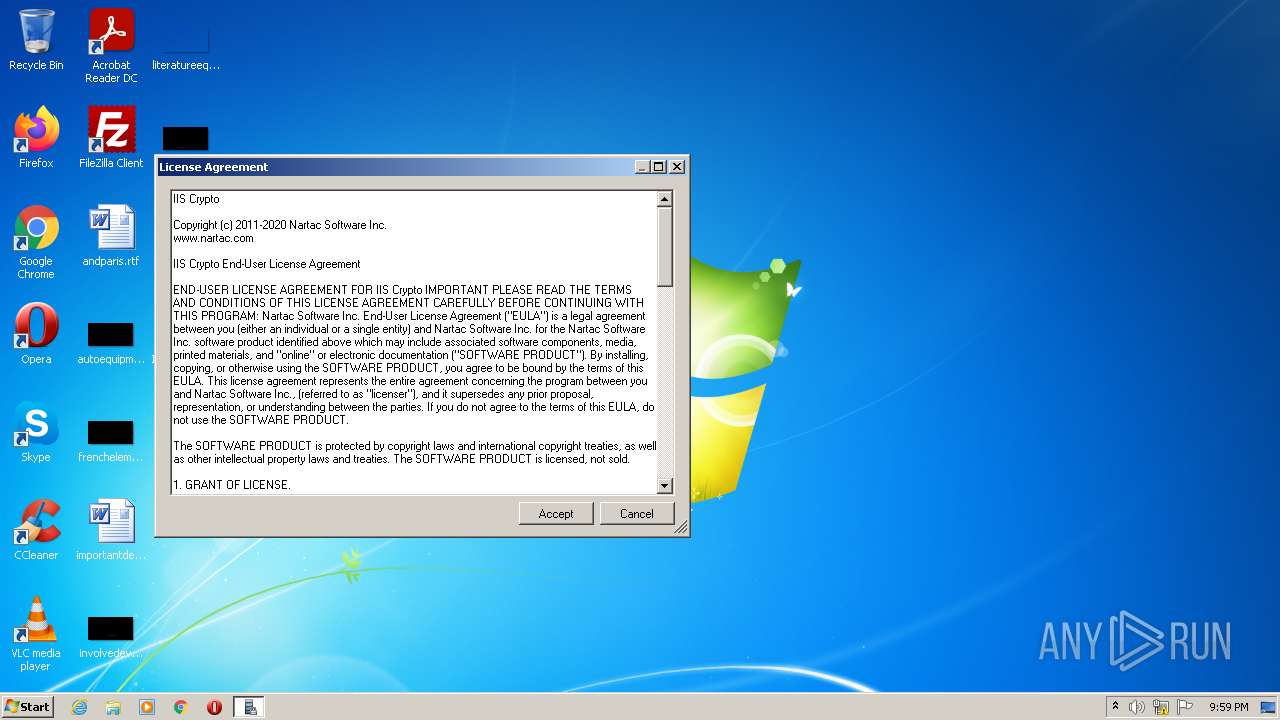The width and height of the screenshot is (1280, 720).
Task: Select the VLC media player shortcut
Action: pyautogui.click(x=36, y=634)
